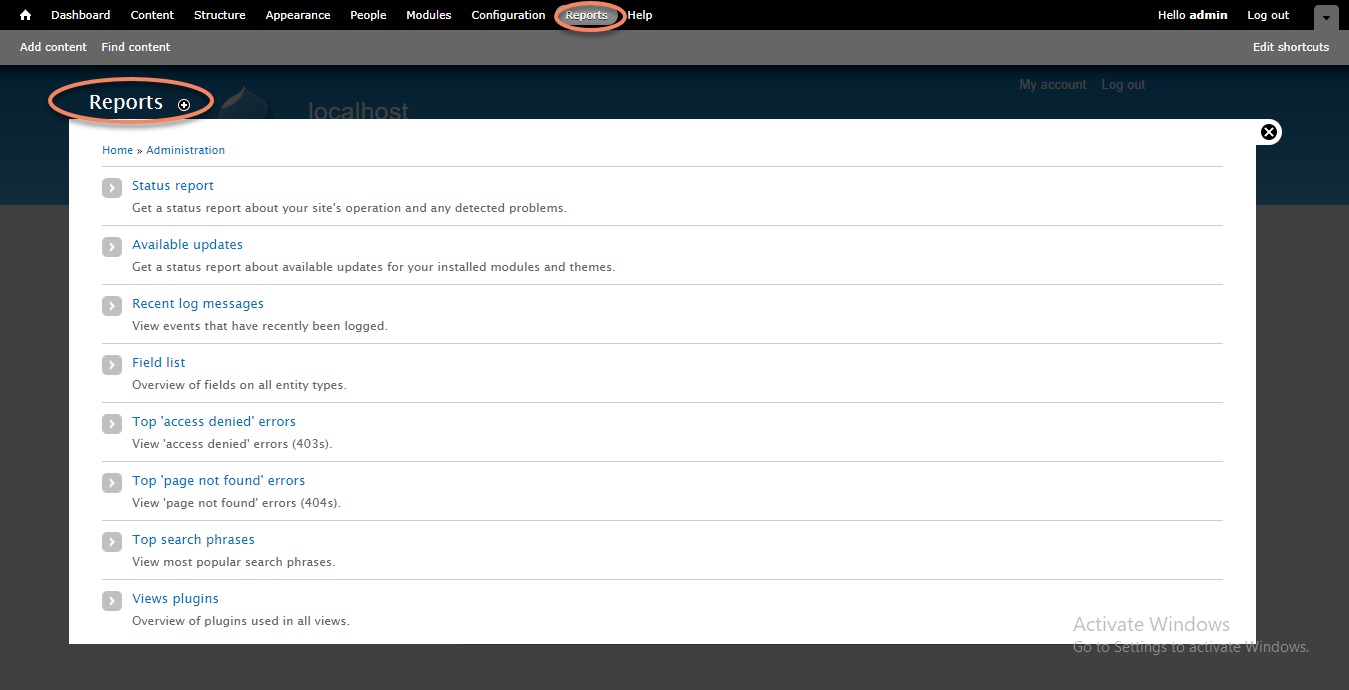The height and width of the screenshot is (690, 1349).
Task: Open Recent log messages link
Action: click(x=198, y=303)
